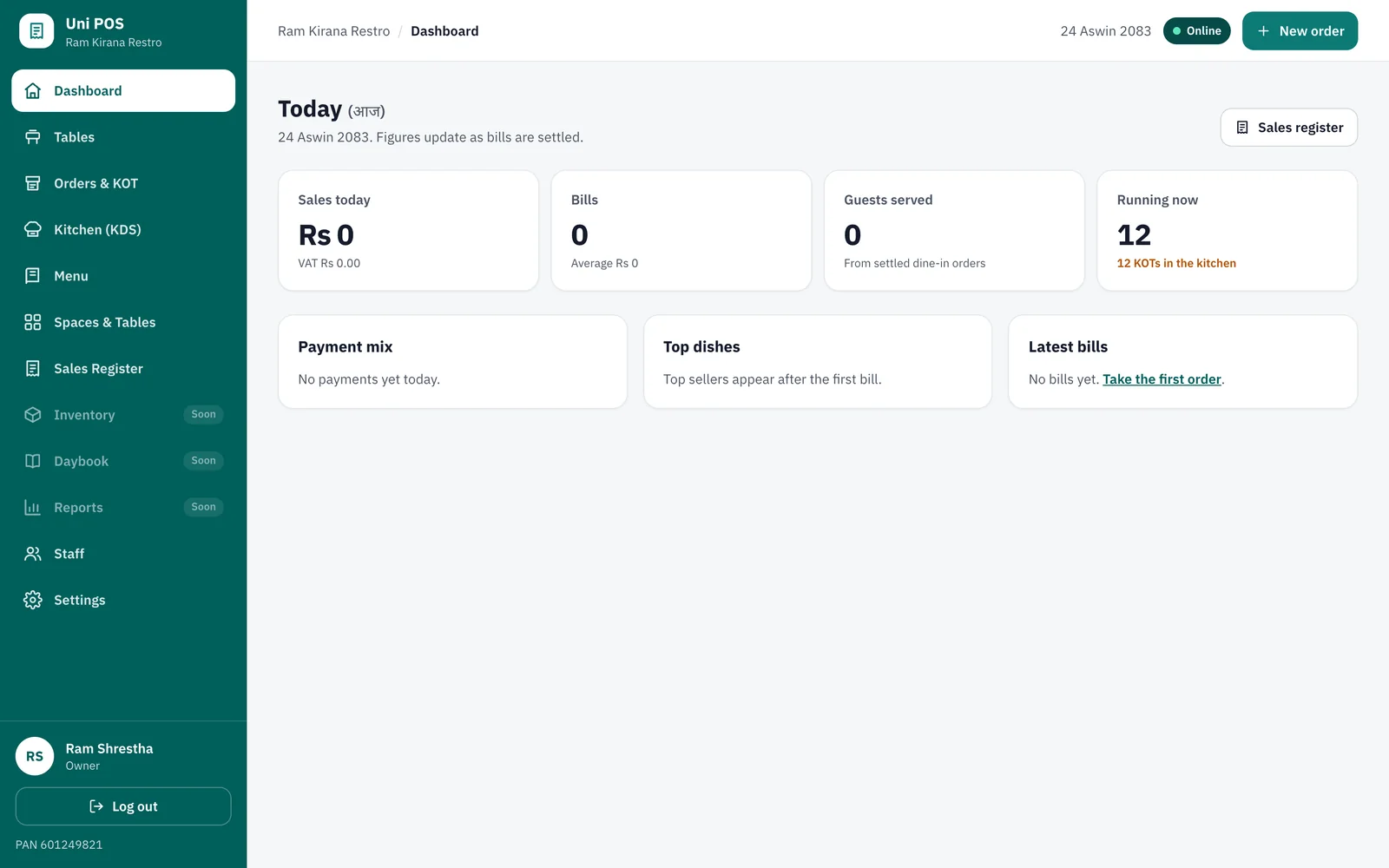This screenshot has width=1389, height=868.
Task: Open Tables from the sidebar
Action: pyautogui.click(x=123, y=137)
